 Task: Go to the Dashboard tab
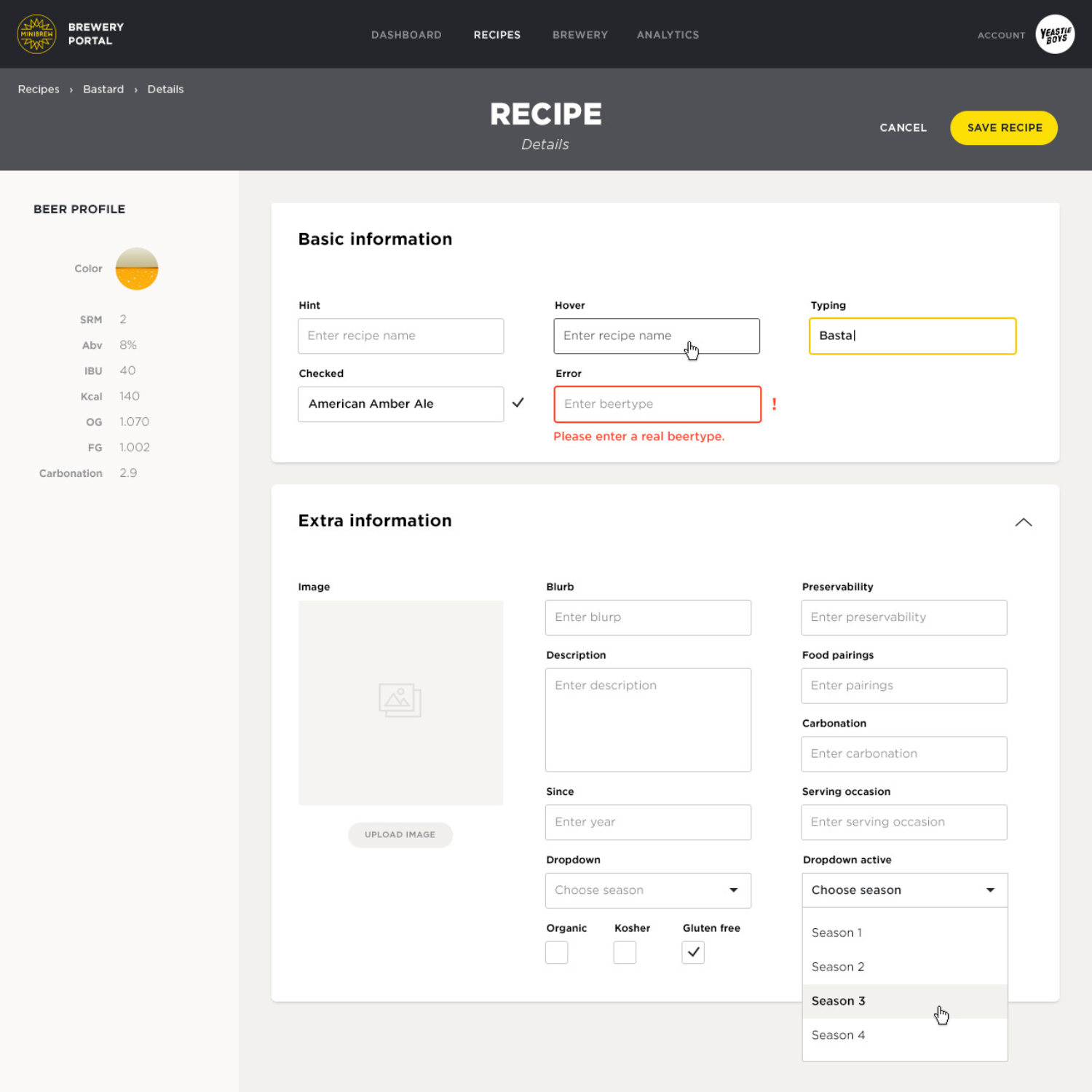point(406,35)
